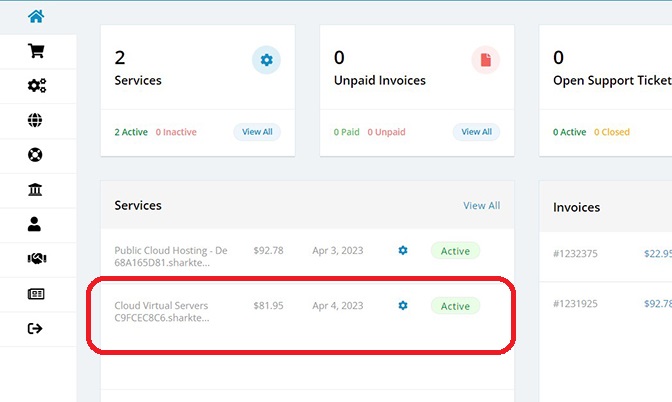Click the shopping cart sidebar icon

click(x=36, y=51)
